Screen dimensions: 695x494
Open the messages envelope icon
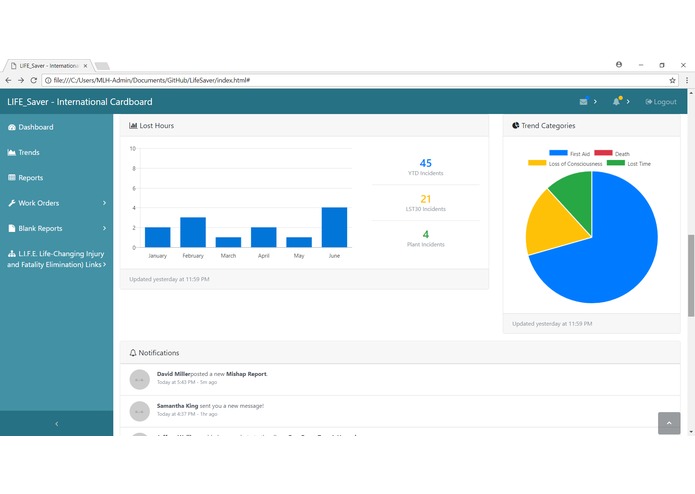tap(584, 102)
